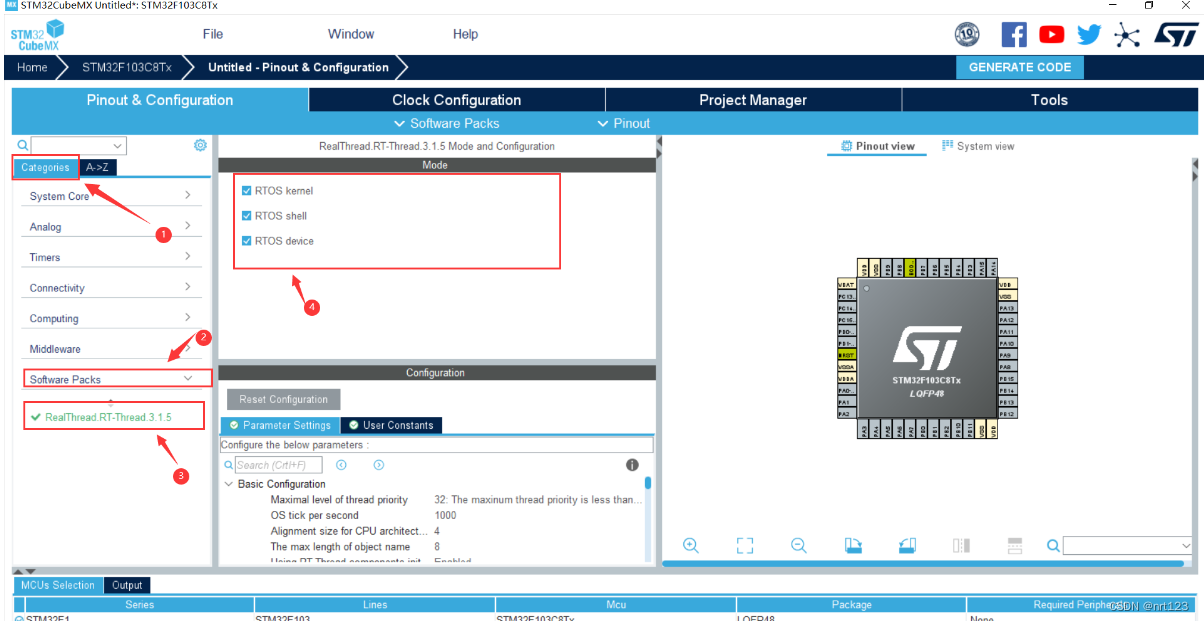This screenshot has width=1204, height=621.
Task: Toggle the vertical split view icon
Action: click(x=961, y=545)
